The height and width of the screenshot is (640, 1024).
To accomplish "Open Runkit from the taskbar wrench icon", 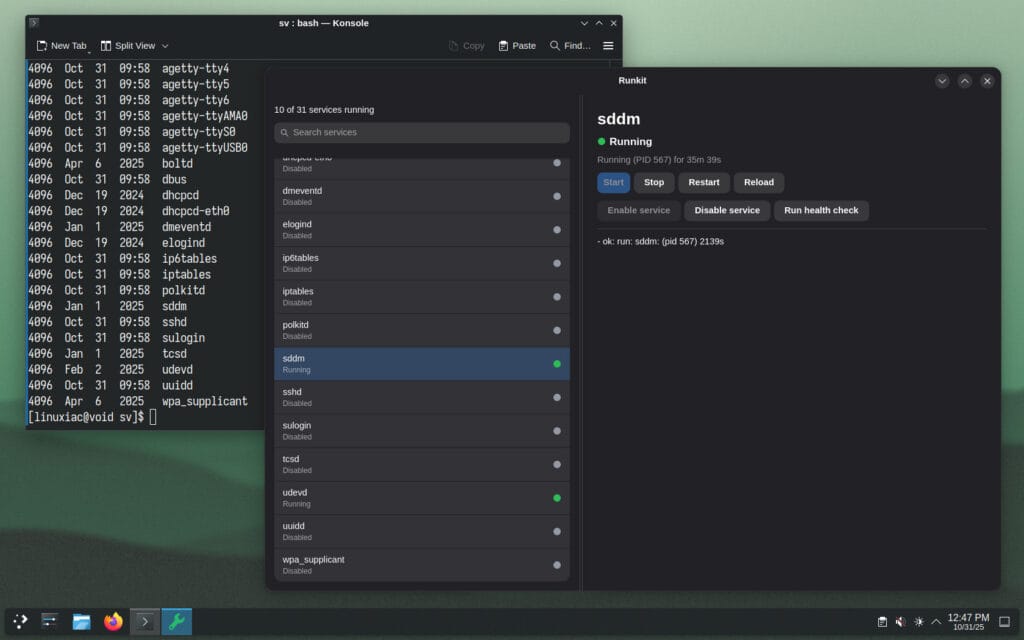I will point(175,621).
